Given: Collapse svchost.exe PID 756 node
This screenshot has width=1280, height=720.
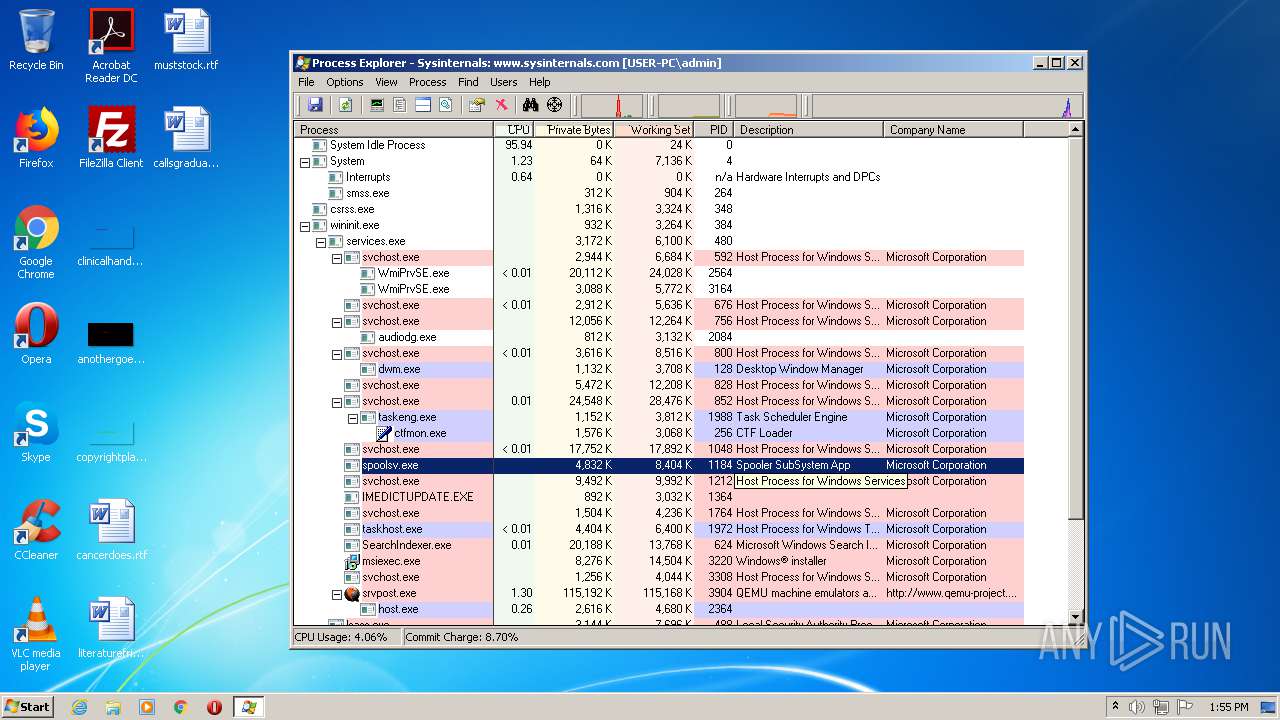Looking at the screenshot, I should (337, 321).
